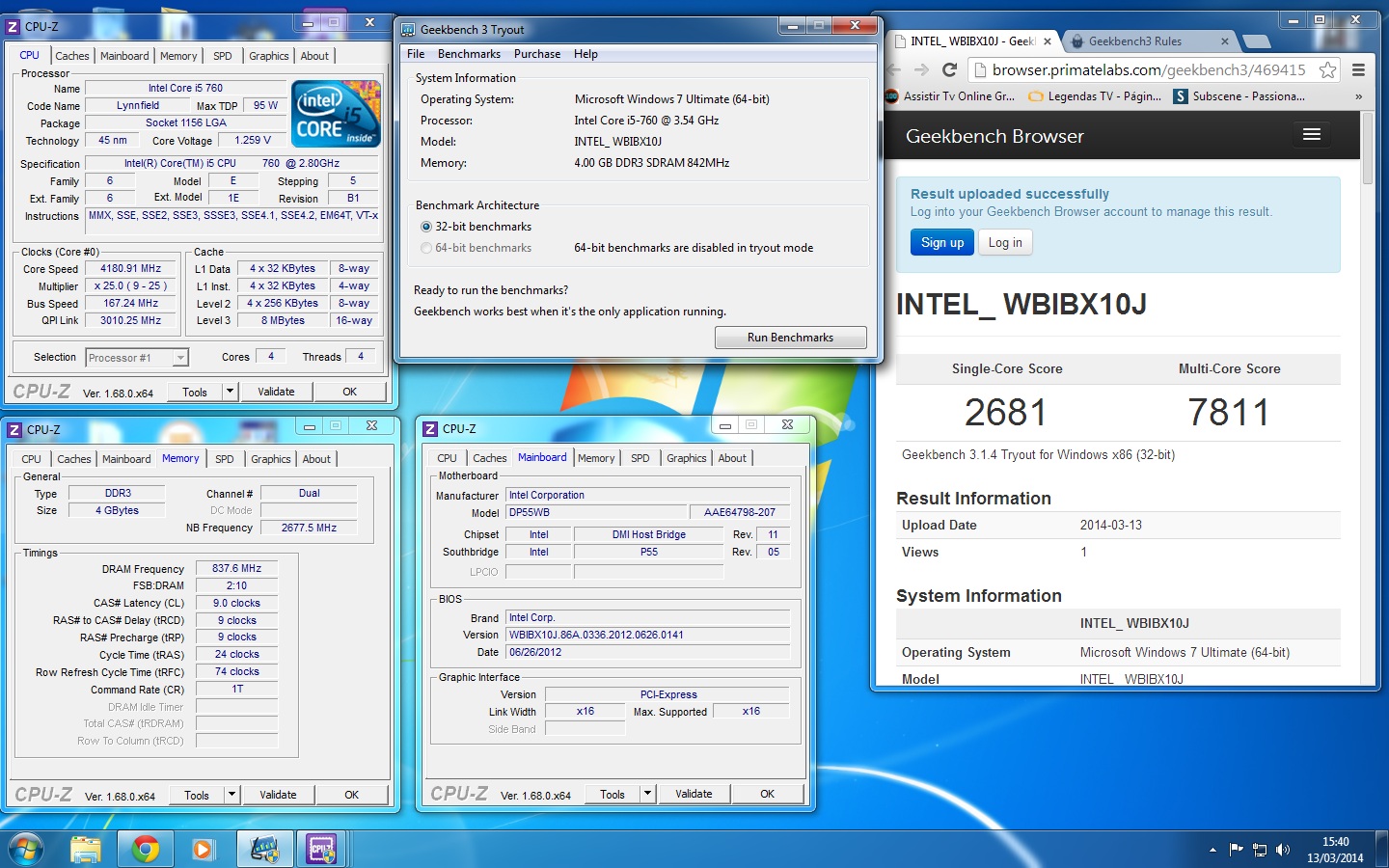Click the BIOS Version field WBIBX10J.86A
1389x868 pixels.
point(648,635)
